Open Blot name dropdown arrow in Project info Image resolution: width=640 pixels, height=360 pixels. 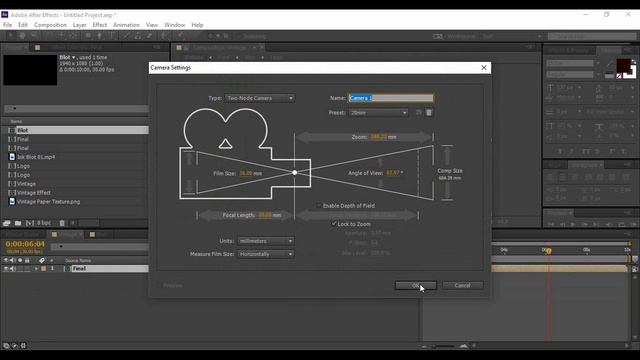73,58
